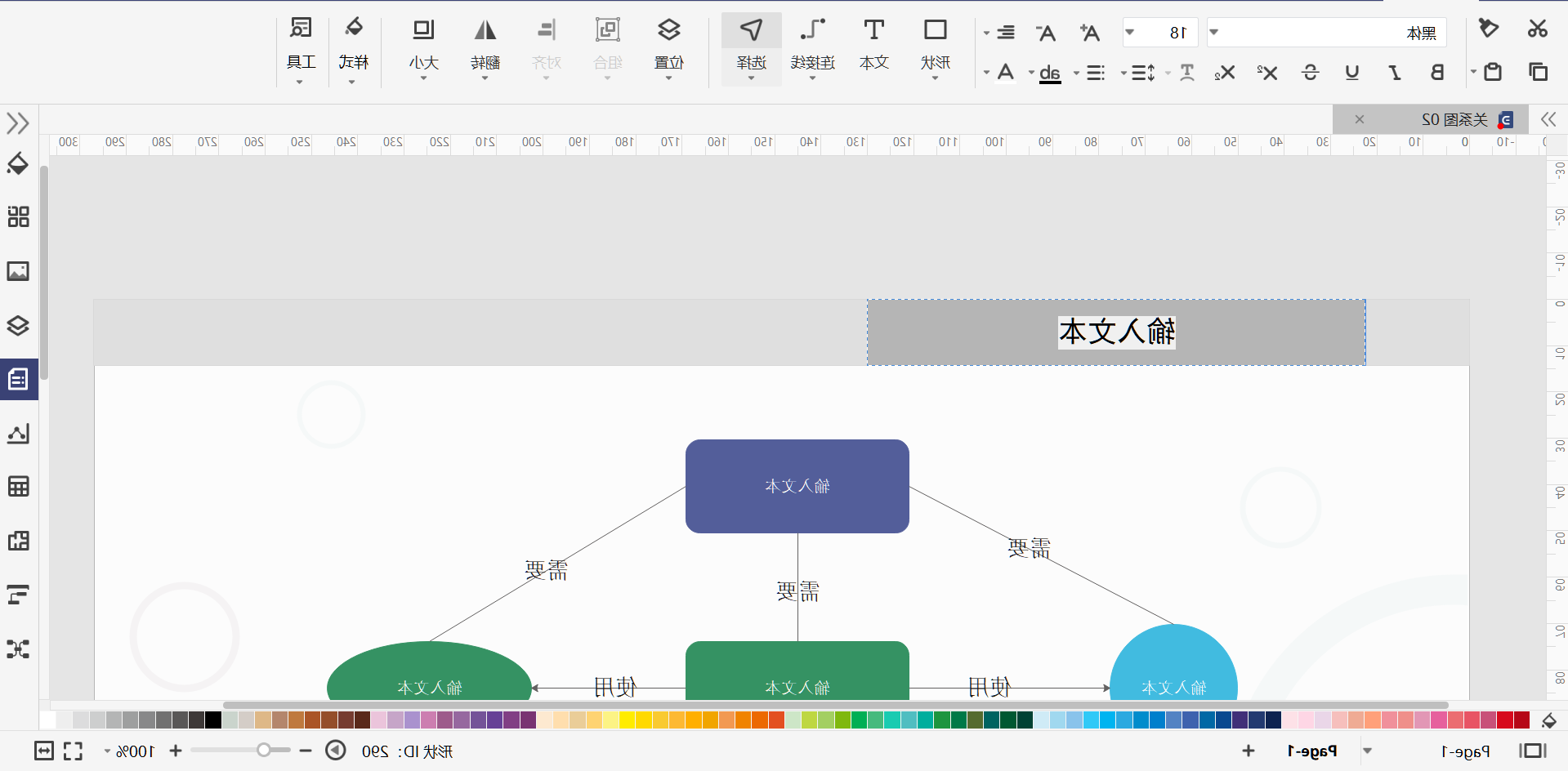
Task: Choose the 连接线 (connector) tool
Action: tap(813, 49)
